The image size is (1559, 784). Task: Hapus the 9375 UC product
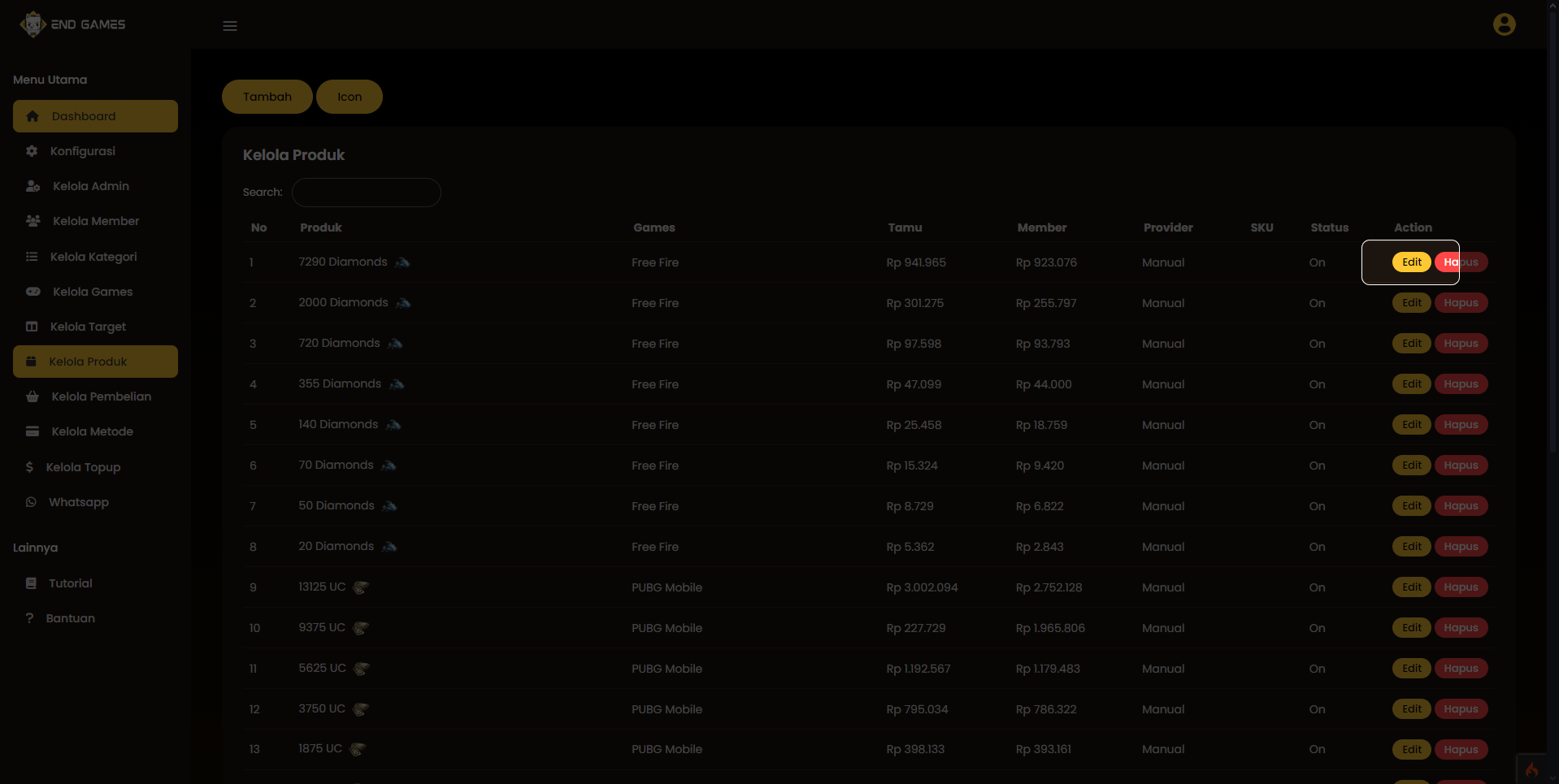pos(1461,628)
